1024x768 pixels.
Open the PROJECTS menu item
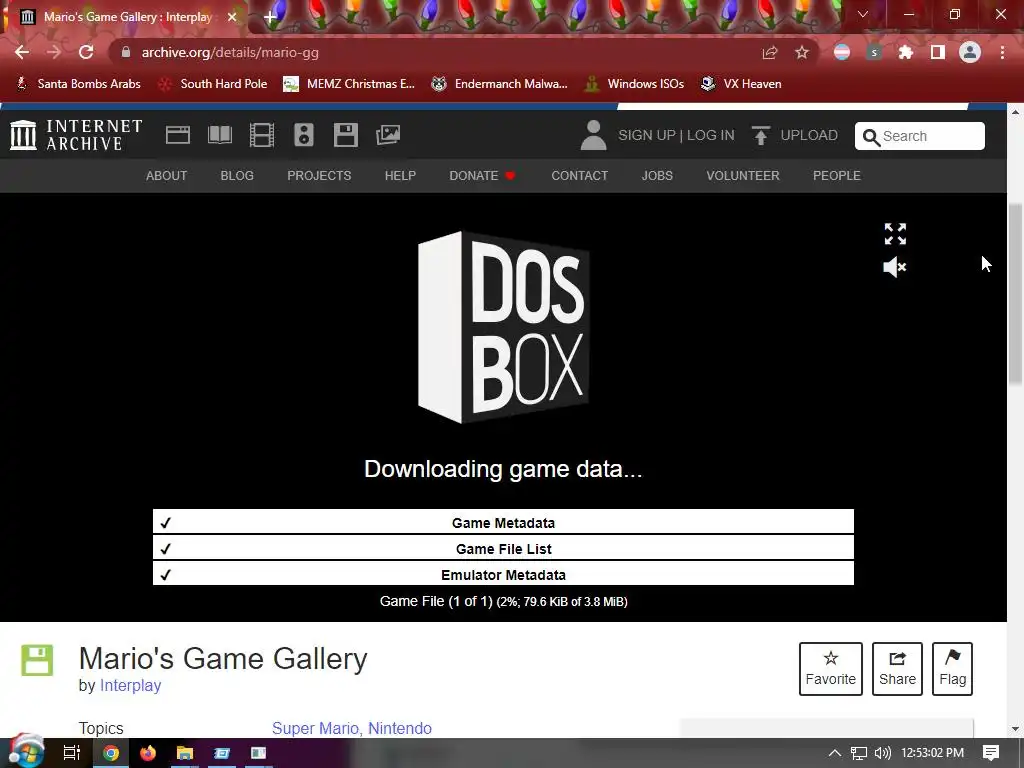[x=319, y=176]
